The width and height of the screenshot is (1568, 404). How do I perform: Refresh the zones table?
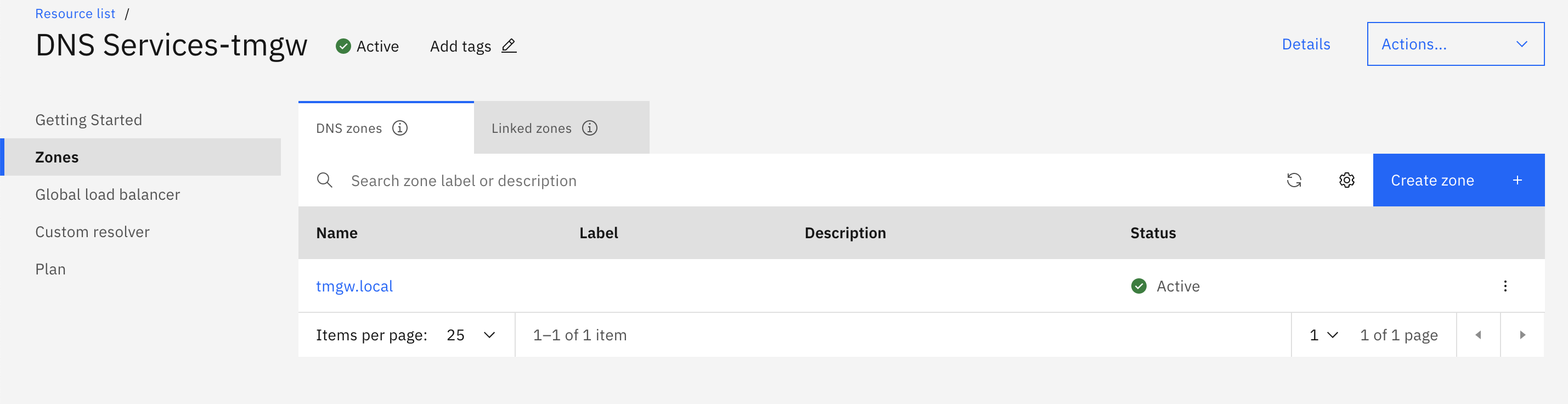(1294, 181)
